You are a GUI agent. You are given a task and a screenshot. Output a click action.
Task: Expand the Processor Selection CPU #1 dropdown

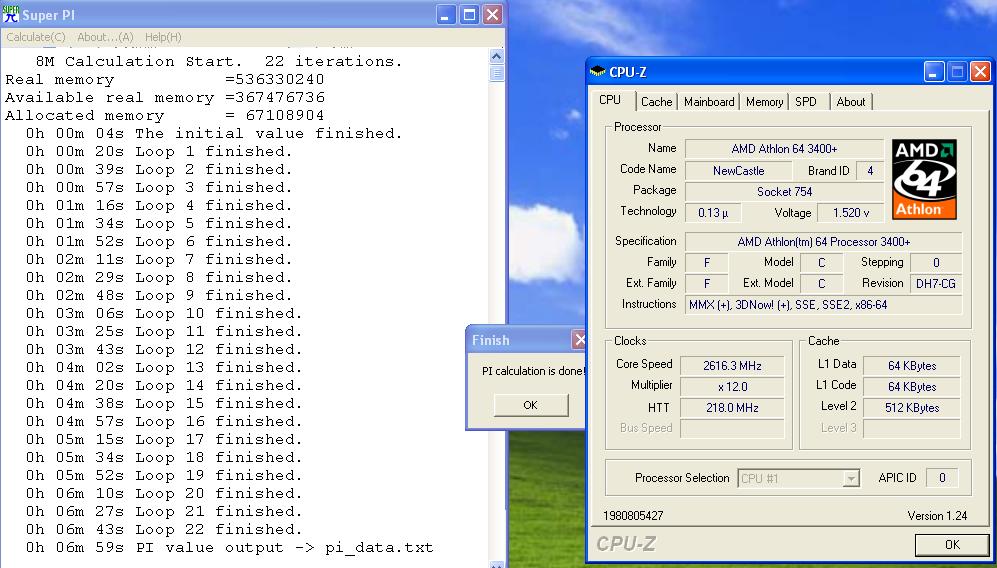[850, 478]
